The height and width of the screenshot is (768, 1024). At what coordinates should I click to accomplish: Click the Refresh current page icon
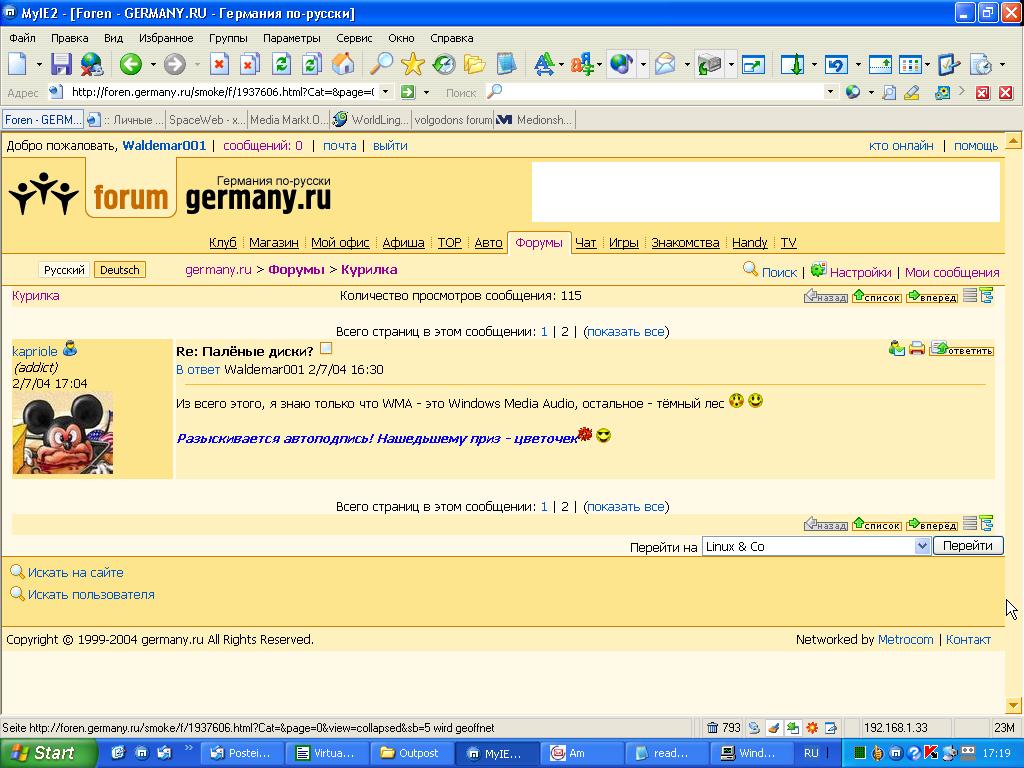pyautogui.click(x=281, y=64)
